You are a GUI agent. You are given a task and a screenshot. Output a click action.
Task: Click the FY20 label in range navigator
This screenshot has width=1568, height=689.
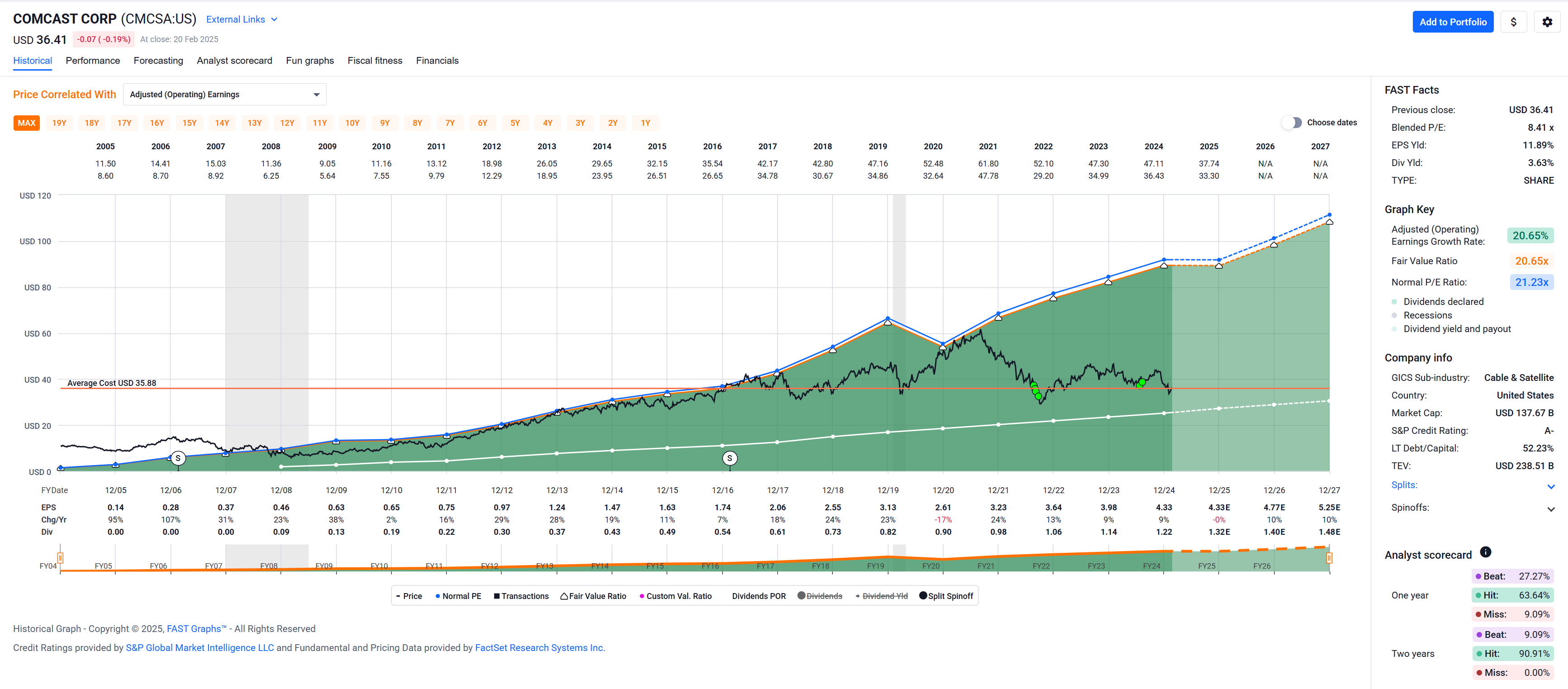pyautogui.click(x=931, y=566)
